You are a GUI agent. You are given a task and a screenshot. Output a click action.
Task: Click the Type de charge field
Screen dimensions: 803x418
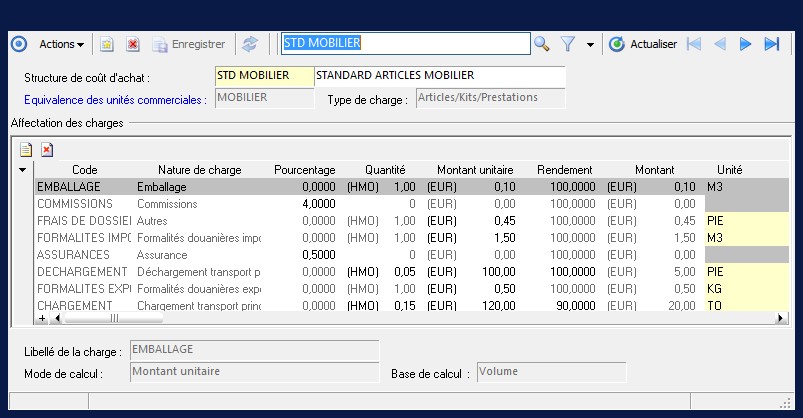(491, 98)
